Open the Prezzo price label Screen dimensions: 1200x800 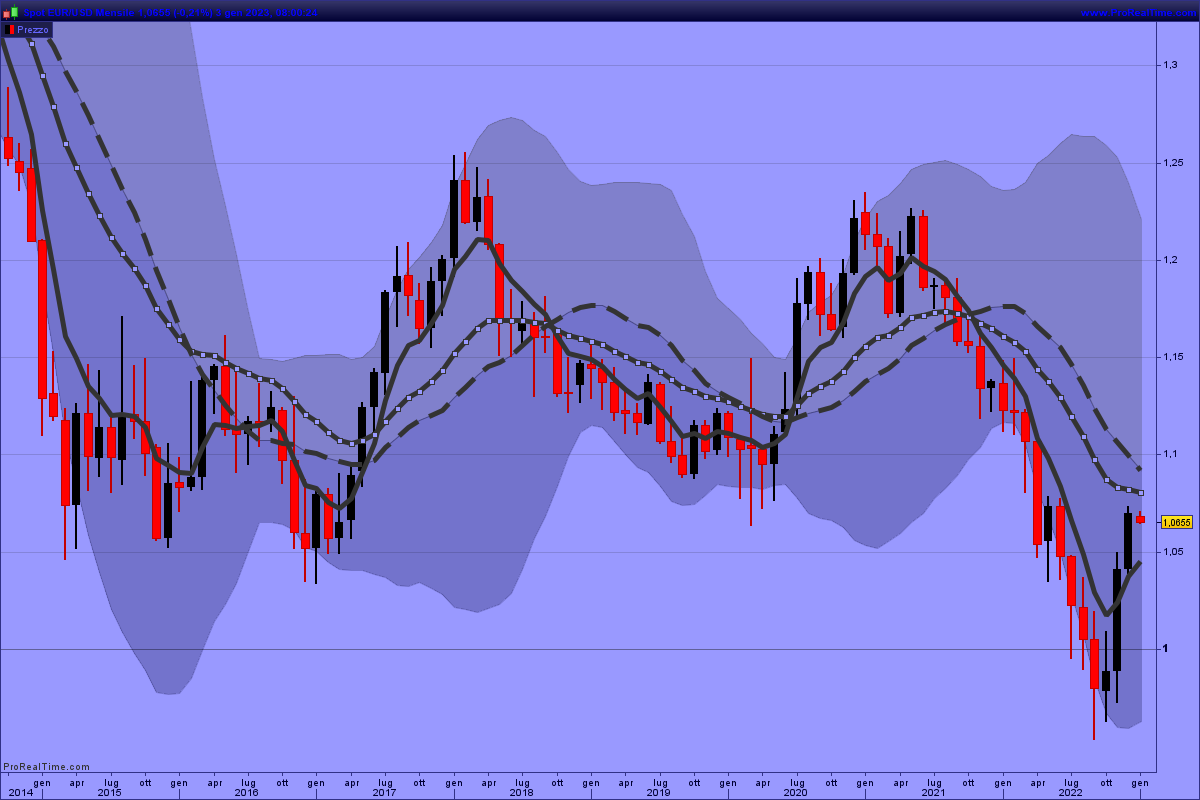(x=32, y=30)
